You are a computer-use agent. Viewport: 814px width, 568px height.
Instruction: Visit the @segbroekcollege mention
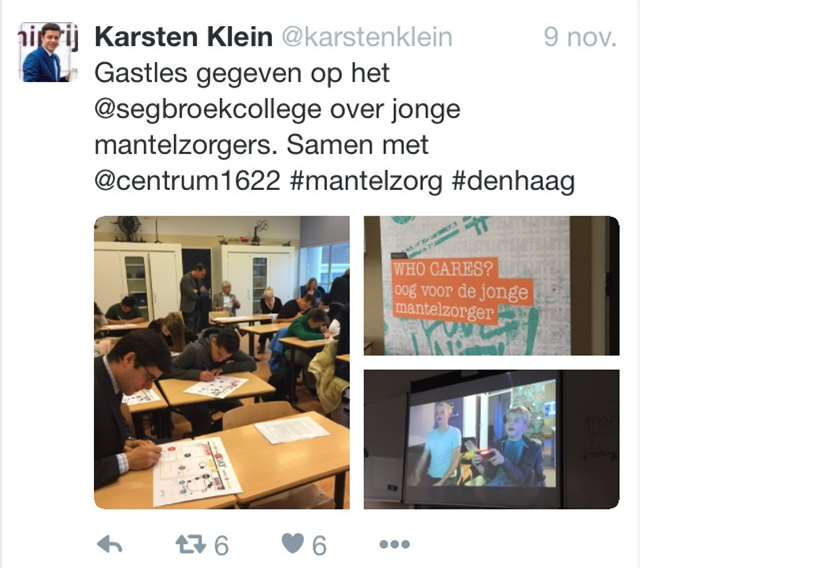(x=208, y=109)
